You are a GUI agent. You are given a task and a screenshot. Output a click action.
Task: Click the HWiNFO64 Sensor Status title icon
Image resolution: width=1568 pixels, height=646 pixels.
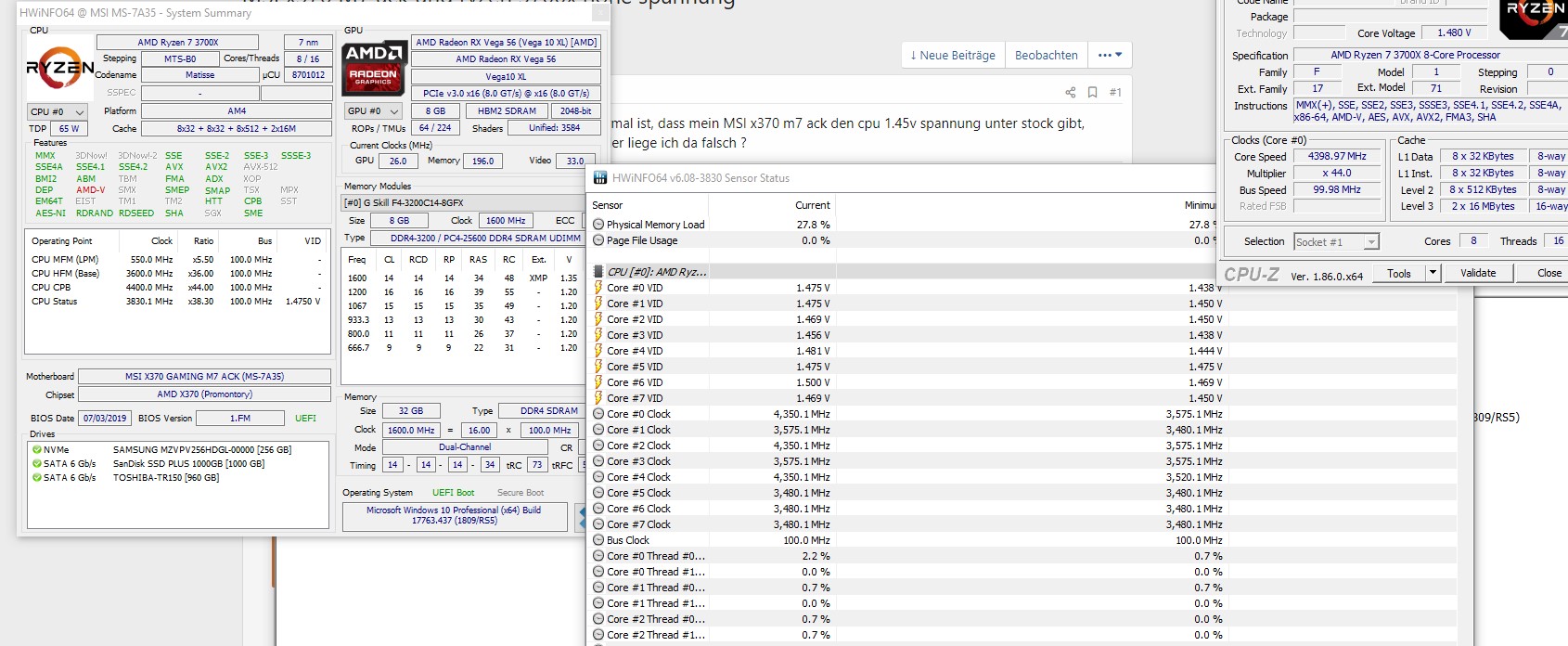(600, 178)
